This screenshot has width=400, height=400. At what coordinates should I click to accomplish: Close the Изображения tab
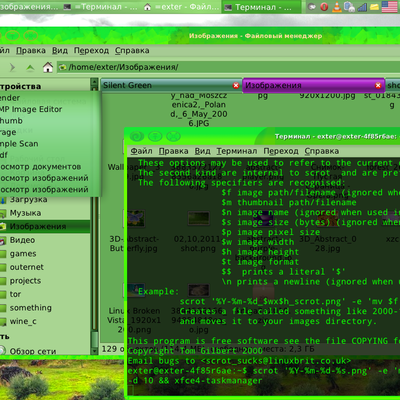click(x=378, y=86)
